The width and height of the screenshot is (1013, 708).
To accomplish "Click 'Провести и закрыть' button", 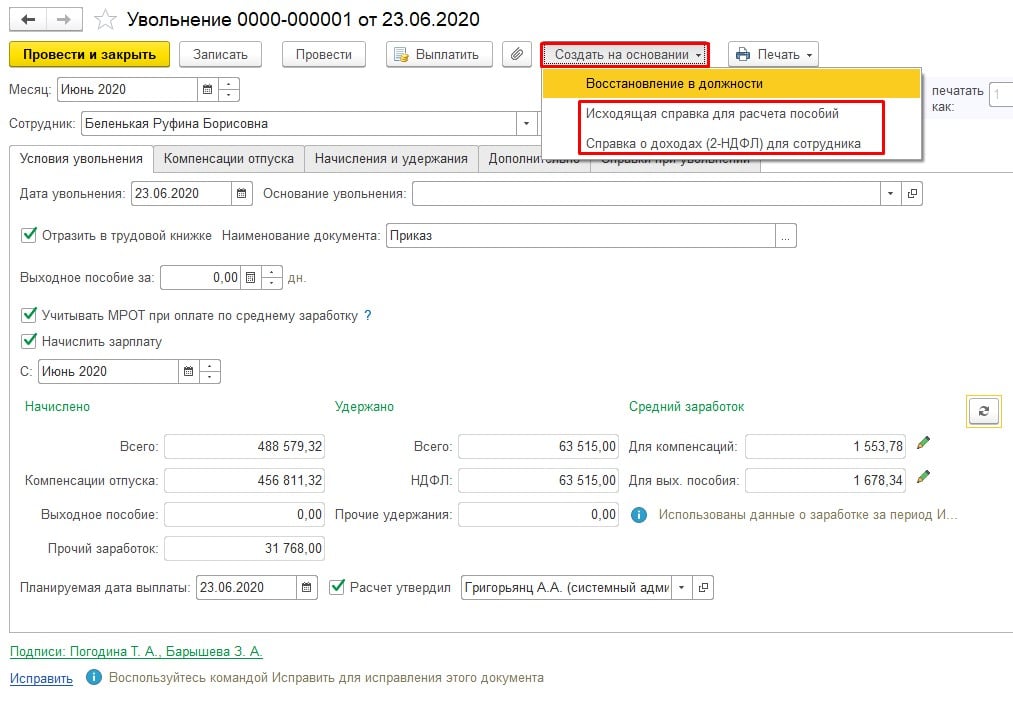I will coord(89,54).
